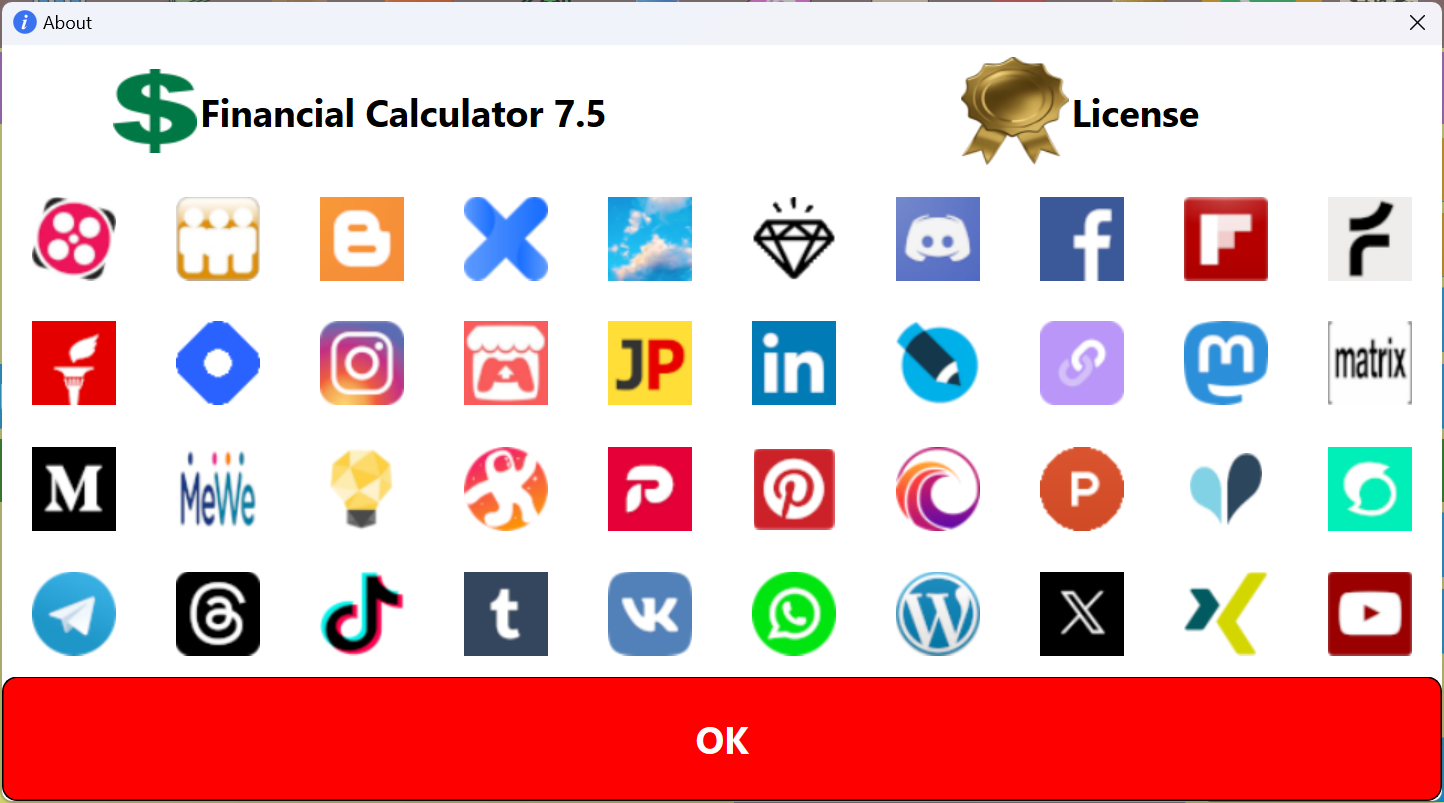Select the Instagram icon

pyautogui.click(x=362, y=363)
